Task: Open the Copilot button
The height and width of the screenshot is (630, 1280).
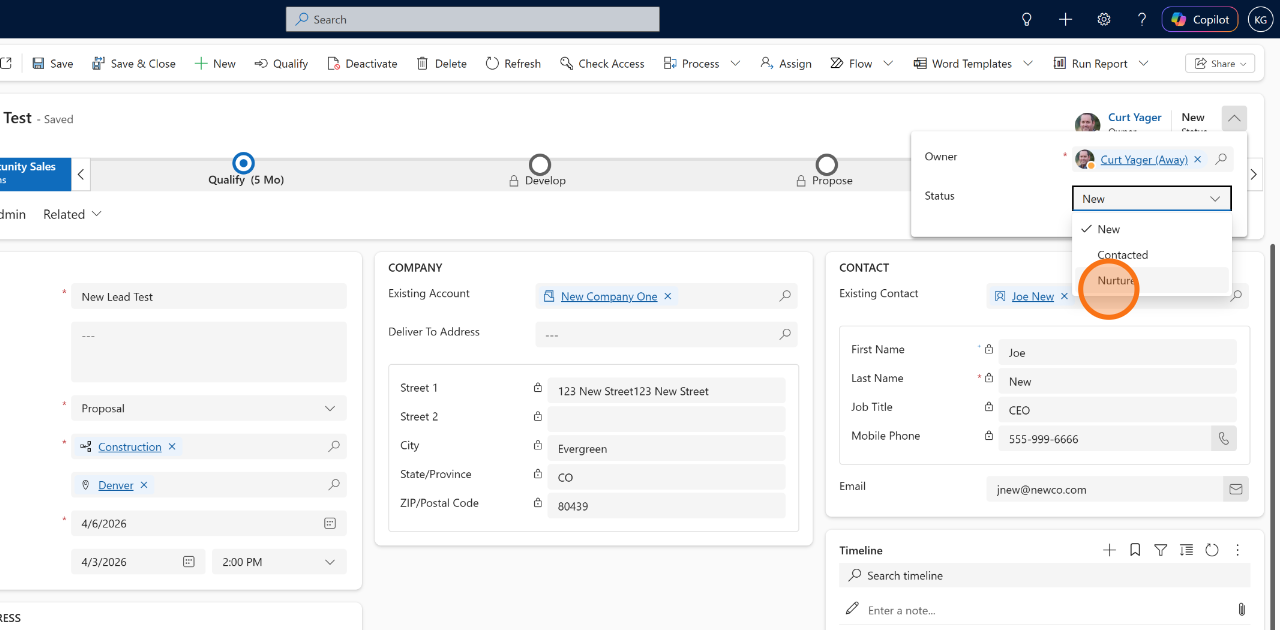Action: click(x=1201, y=19)
